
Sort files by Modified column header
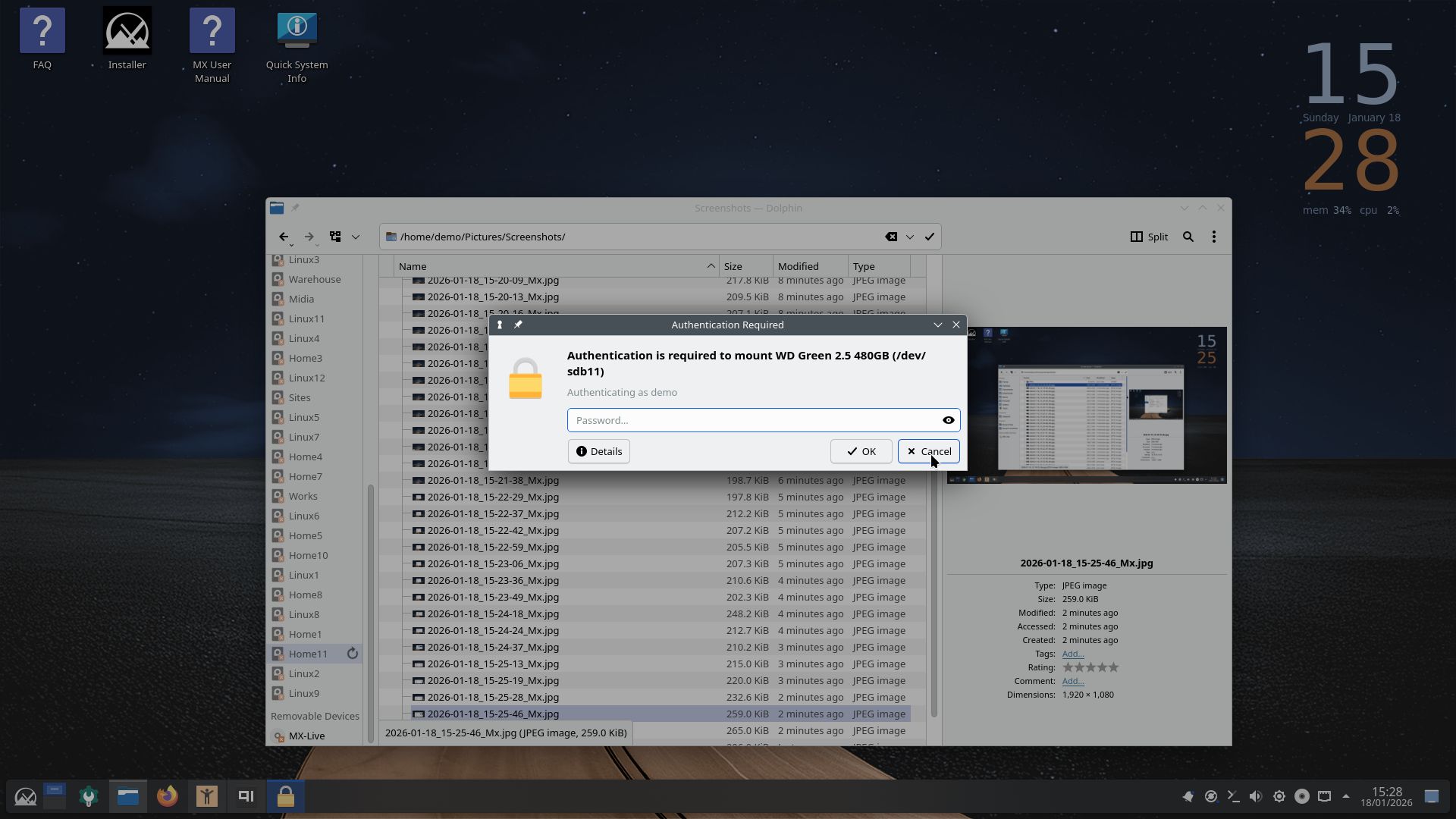(x=799, y=266)
